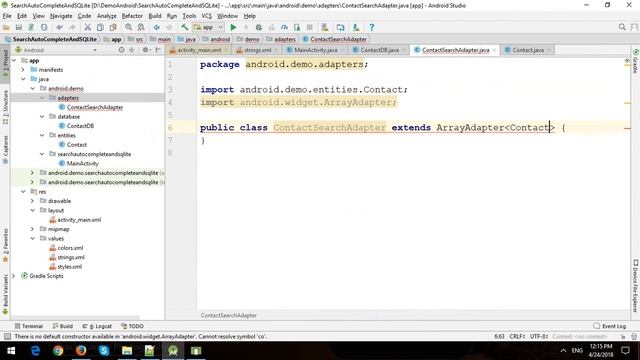Click scroll-from-source target icon in Project panel

pos(121,50)
